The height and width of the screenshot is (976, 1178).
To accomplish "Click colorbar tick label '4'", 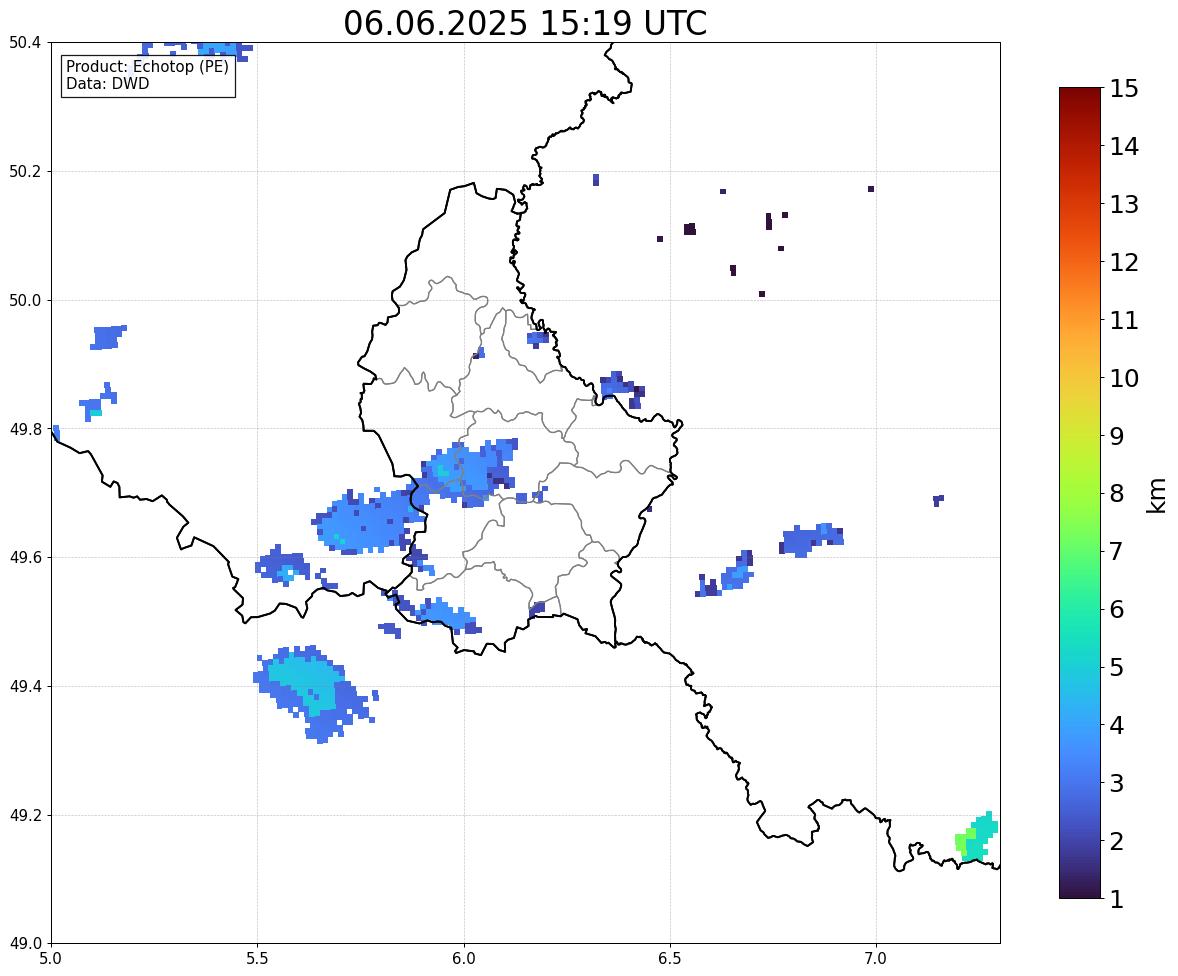I will click(1117, 725).
